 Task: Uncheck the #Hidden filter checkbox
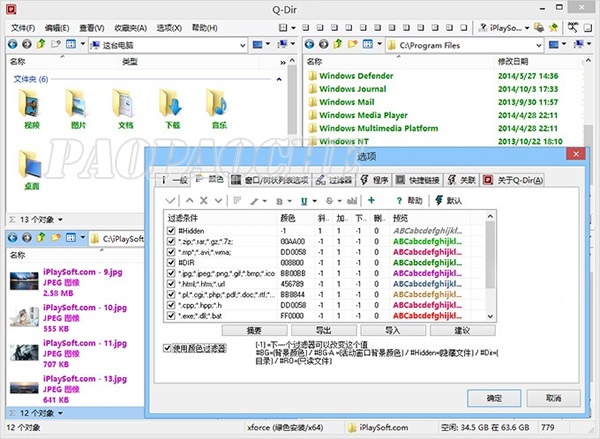171,231
